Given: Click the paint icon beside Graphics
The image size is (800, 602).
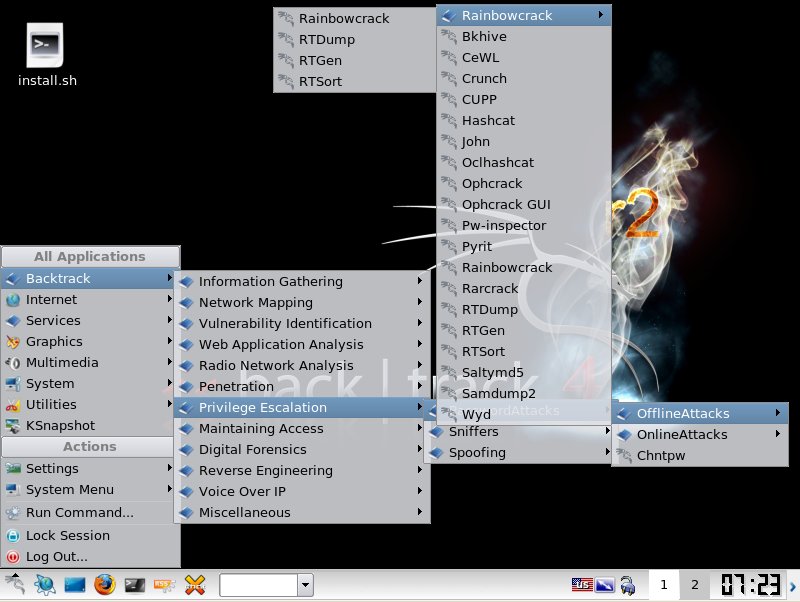Looking at the screenshot, I should 13,342.
